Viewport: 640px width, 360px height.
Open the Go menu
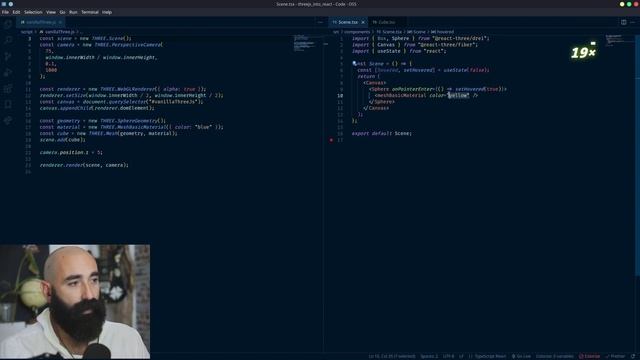(x=62, y=12)
